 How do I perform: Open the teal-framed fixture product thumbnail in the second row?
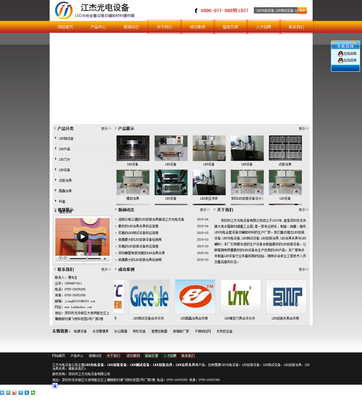point(171,182)
